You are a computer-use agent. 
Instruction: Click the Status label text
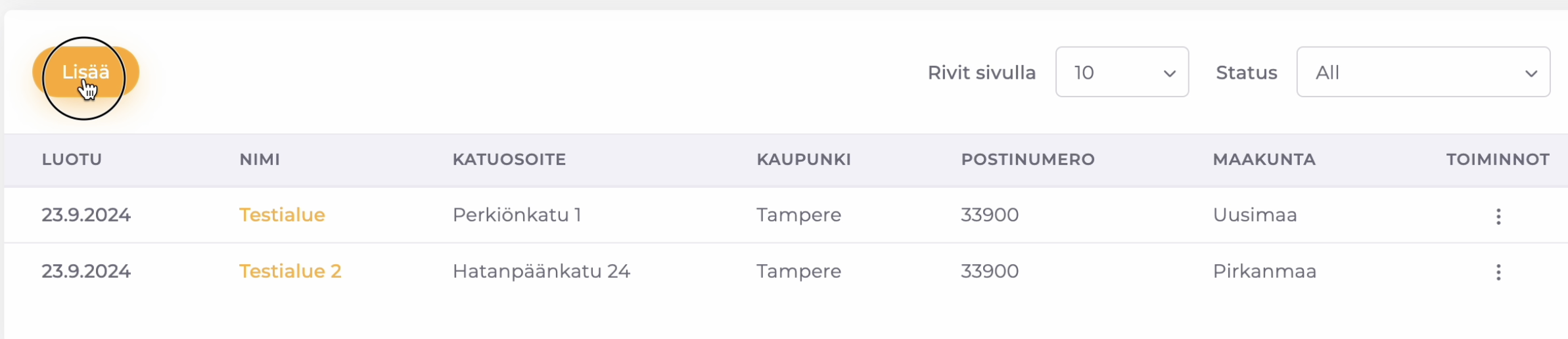[1246, 73]
